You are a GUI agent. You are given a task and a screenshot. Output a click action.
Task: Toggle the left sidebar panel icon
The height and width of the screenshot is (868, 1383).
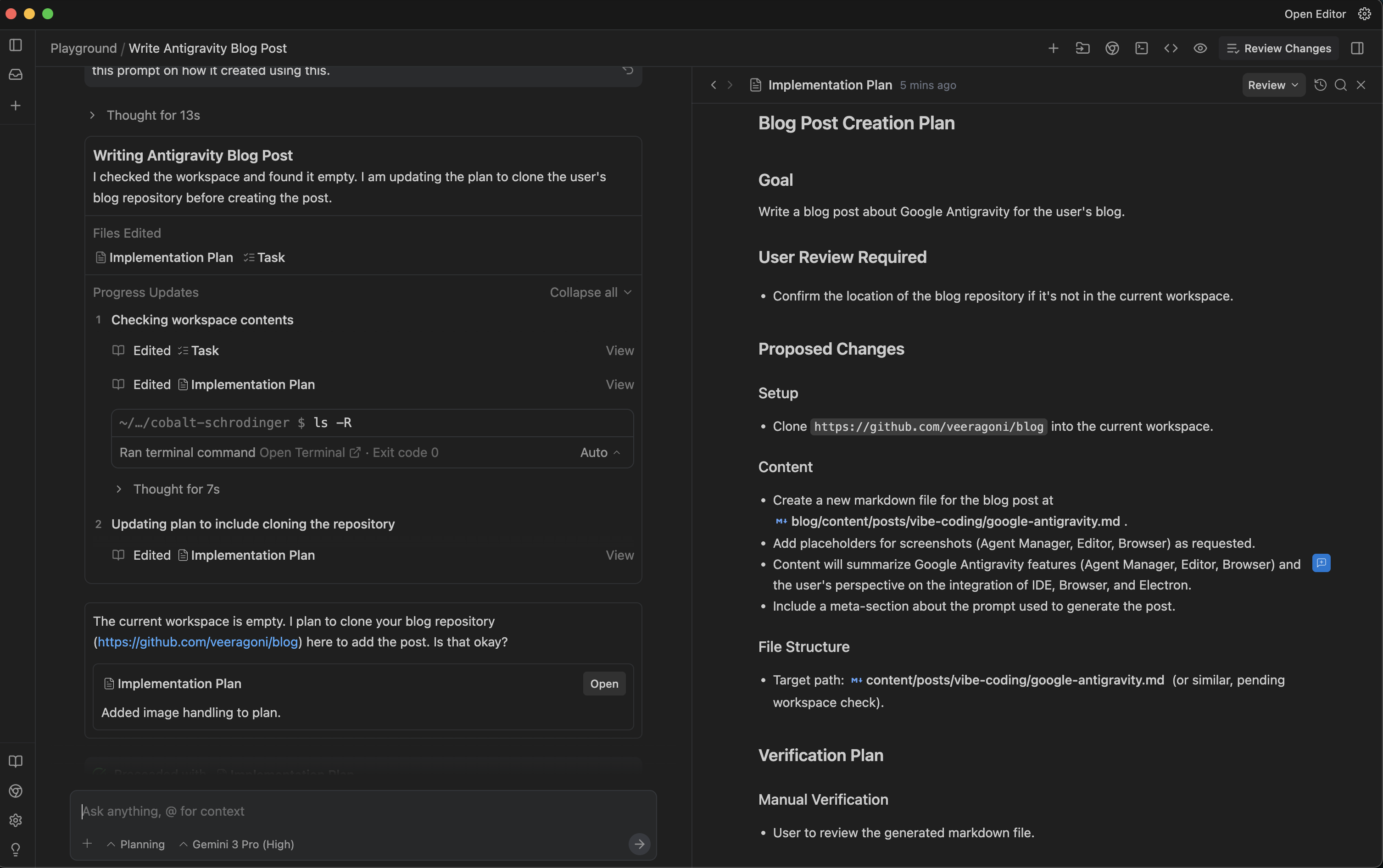point(16,45)
